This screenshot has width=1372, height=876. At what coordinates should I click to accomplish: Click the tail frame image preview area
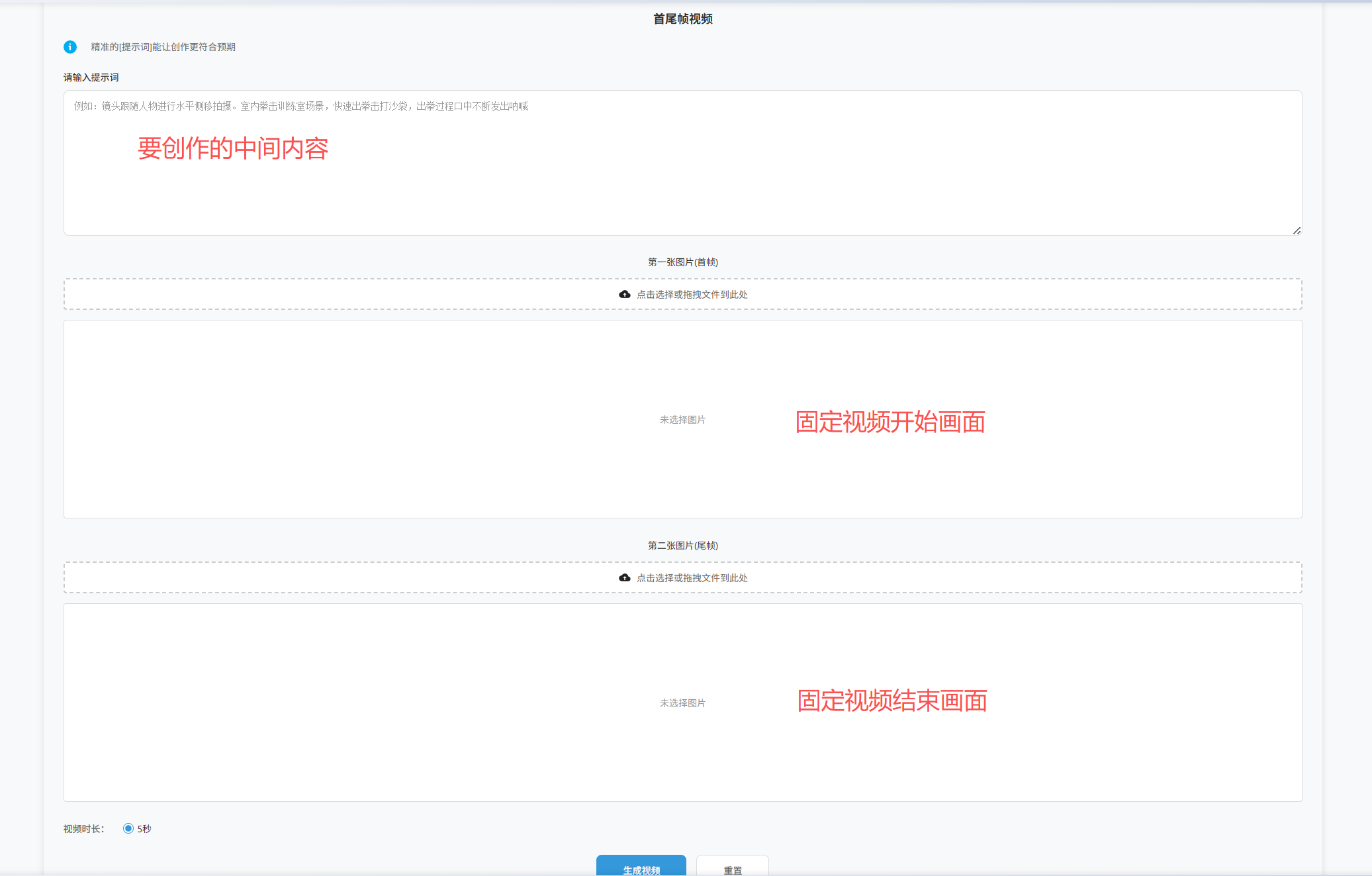(682, 703)
